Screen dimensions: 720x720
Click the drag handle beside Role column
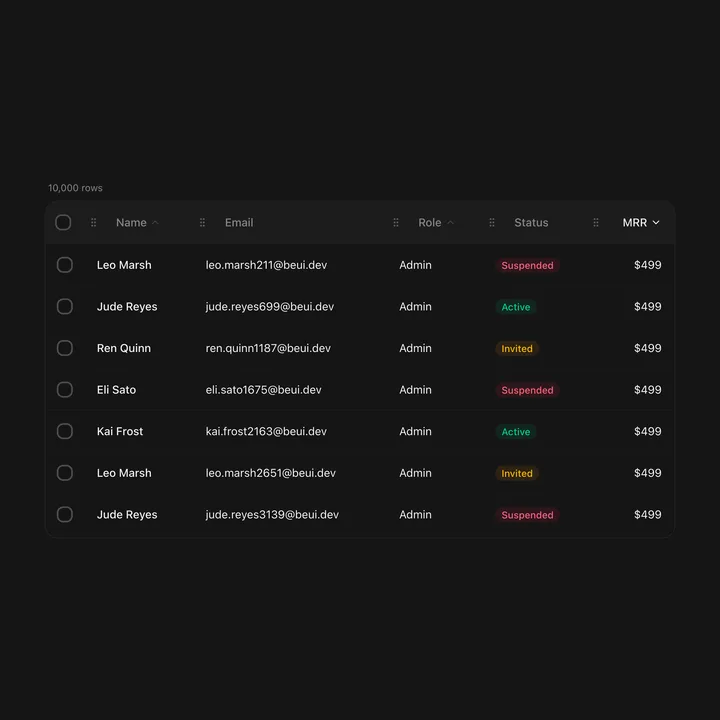point(396,223)
